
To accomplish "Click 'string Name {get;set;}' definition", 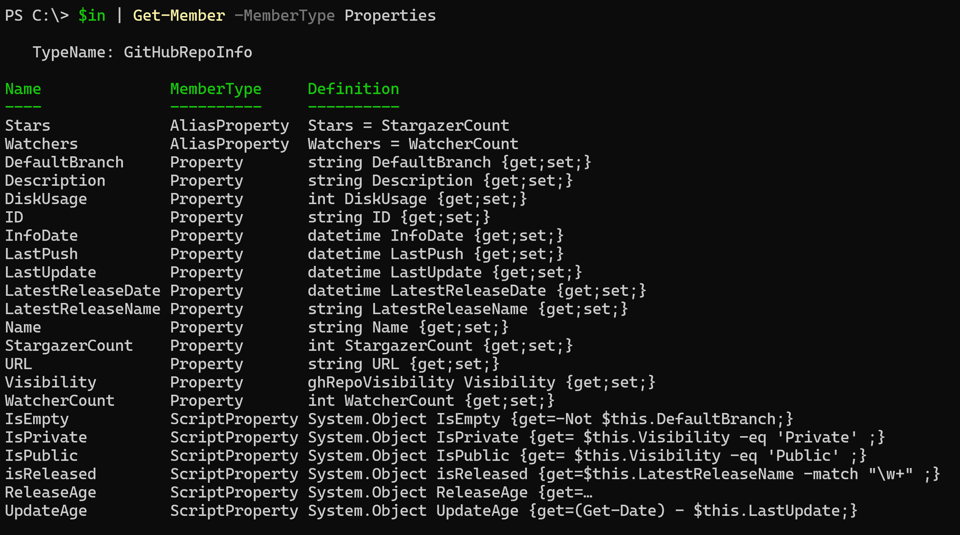I will (x=408, y=328).
